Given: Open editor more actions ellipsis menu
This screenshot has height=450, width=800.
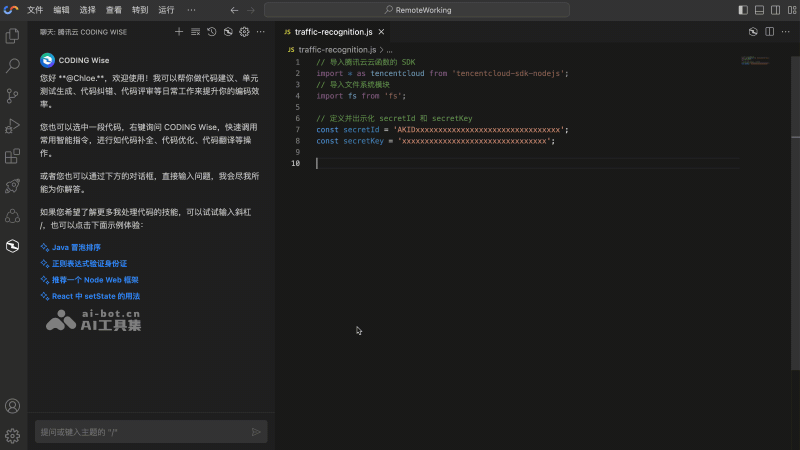Looking at the screenshot, I should coord(786,32).
